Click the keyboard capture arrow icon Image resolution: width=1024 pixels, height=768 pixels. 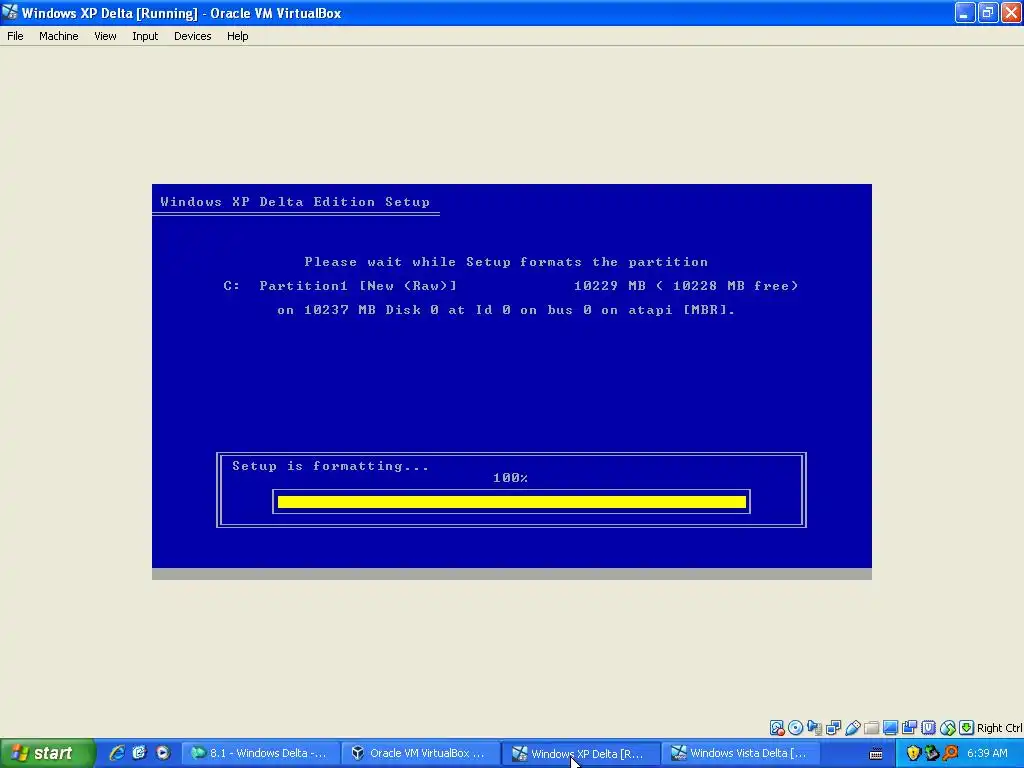[x=967, y=728]
